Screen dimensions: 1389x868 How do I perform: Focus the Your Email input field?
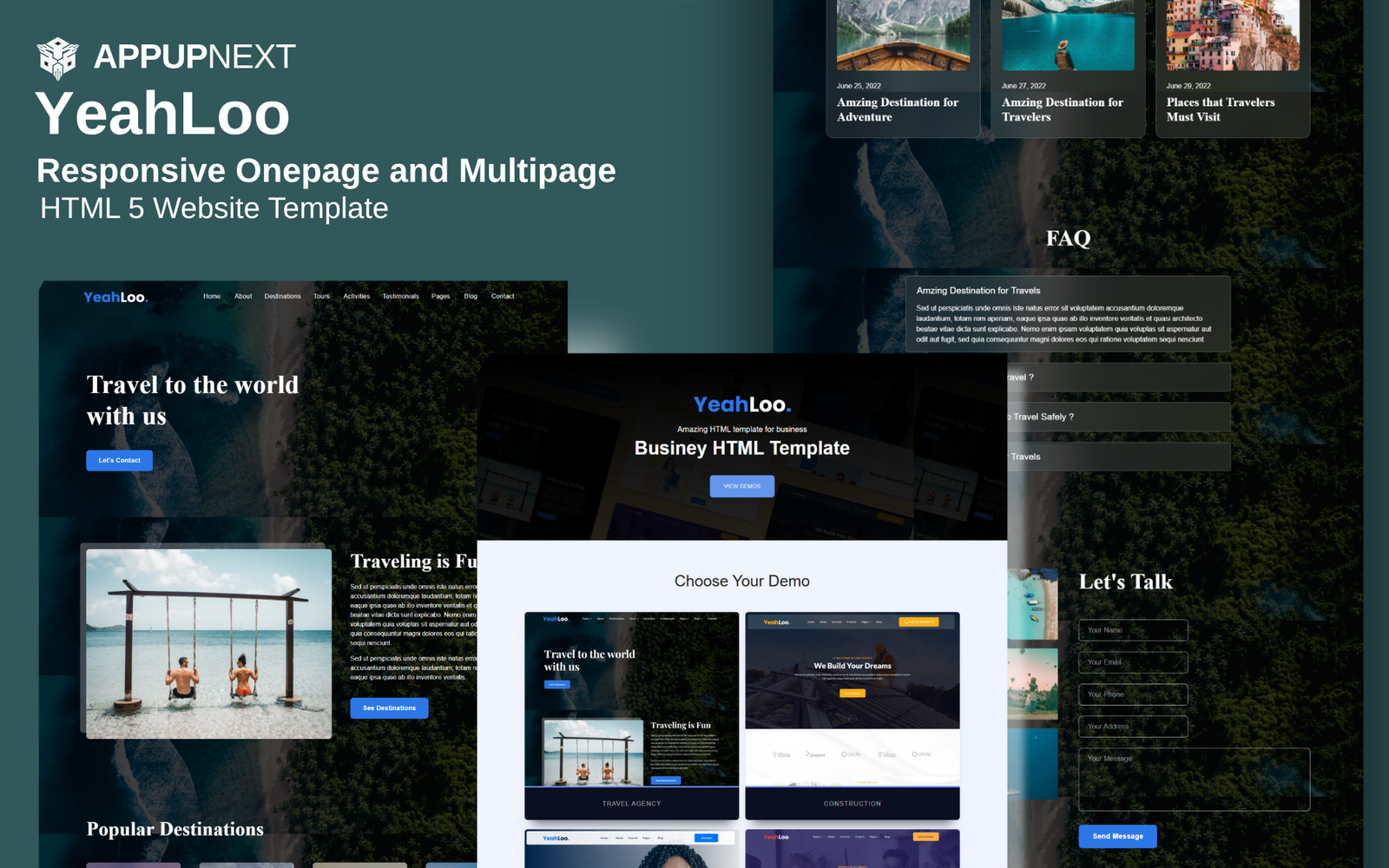[1132, 662]
